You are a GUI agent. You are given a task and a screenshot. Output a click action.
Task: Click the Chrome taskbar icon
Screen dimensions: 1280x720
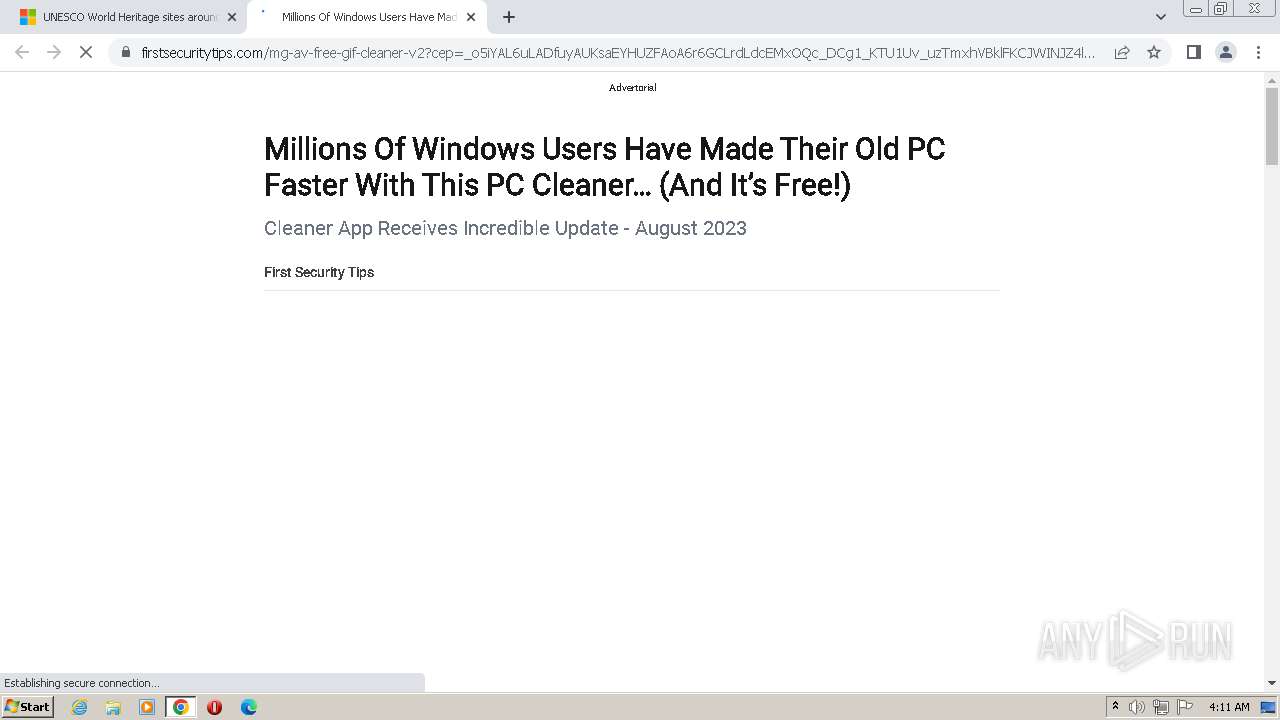pos(181,707)
